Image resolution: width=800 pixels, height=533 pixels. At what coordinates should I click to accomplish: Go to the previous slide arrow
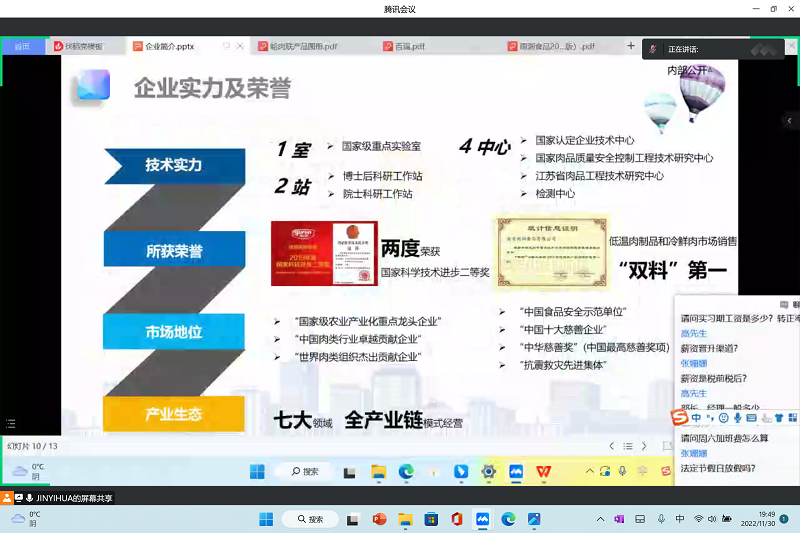(x=612, y=446)
